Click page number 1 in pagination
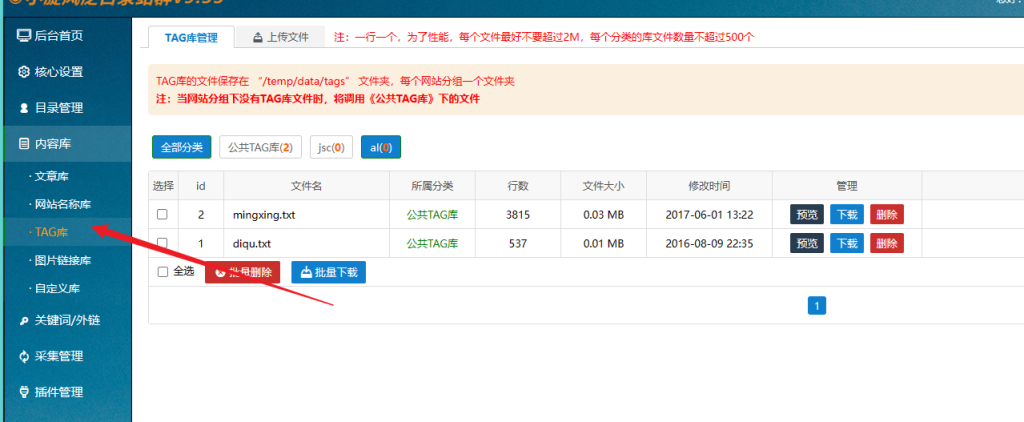Screen dimensions: 1024x422 816,306
